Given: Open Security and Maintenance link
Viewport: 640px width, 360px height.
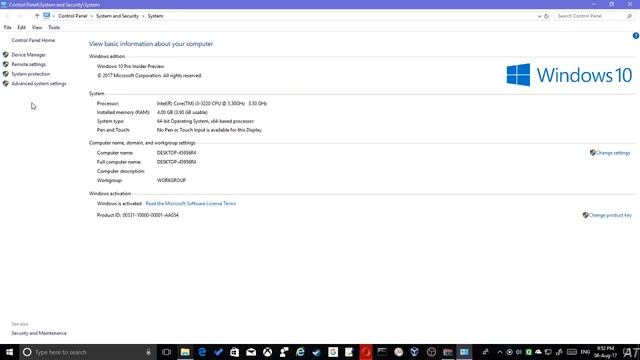Looking at the screenshot, I should click(39, 333).
